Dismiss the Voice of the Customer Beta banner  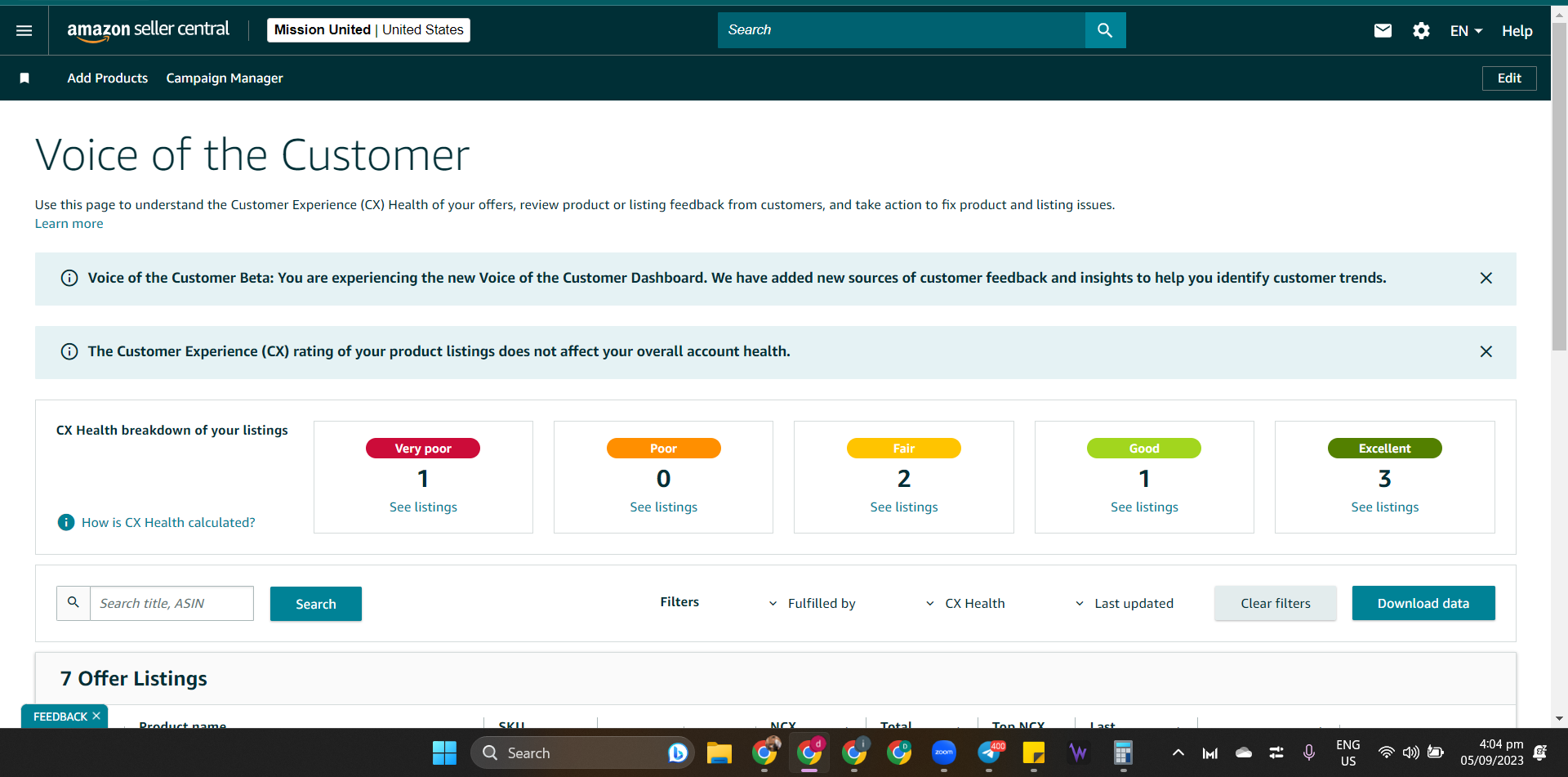coord(1486,279)
